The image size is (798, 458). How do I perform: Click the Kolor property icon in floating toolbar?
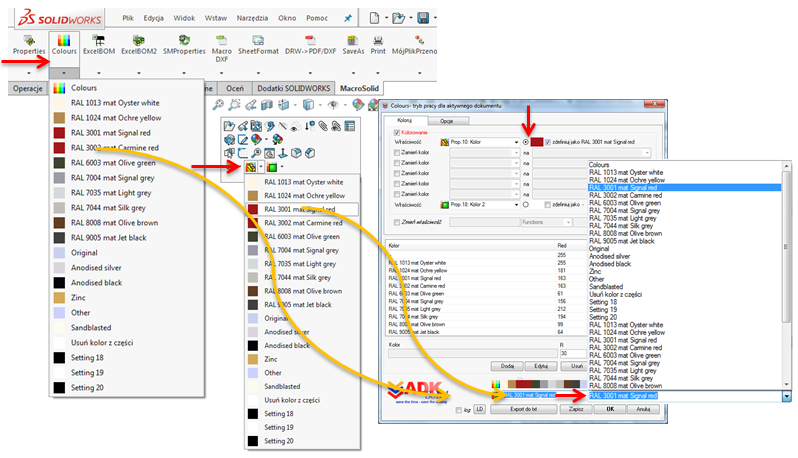coord(250,167)
